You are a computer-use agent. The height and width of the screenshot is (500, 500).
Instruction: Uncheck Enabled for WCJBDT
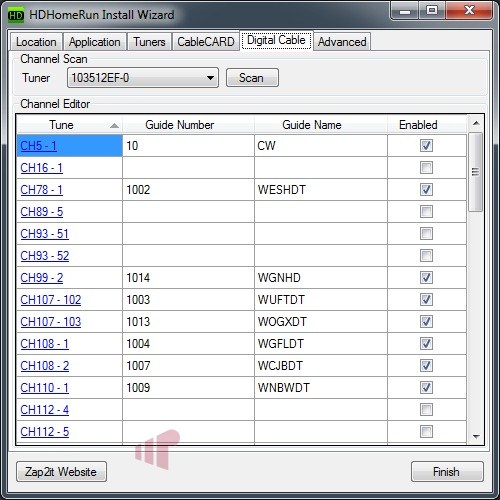click(426, 366)
